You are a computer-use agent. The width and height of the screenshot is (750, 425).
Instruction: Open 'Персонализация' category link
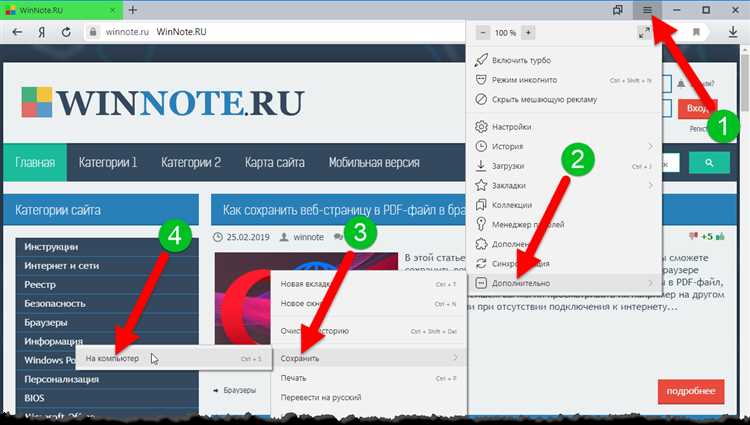click(x=62, y=379)
